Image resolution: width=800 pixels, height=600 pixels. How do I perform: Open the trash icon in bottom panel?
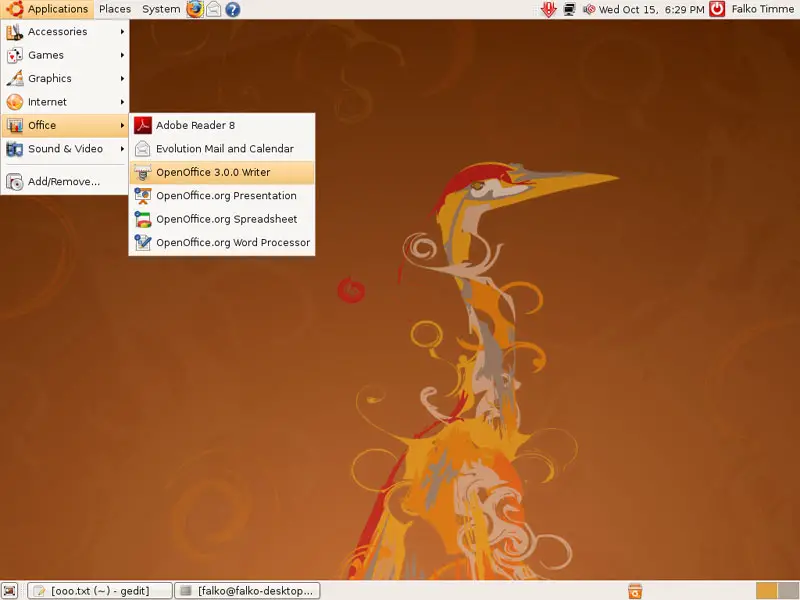[x=635, y=591]
